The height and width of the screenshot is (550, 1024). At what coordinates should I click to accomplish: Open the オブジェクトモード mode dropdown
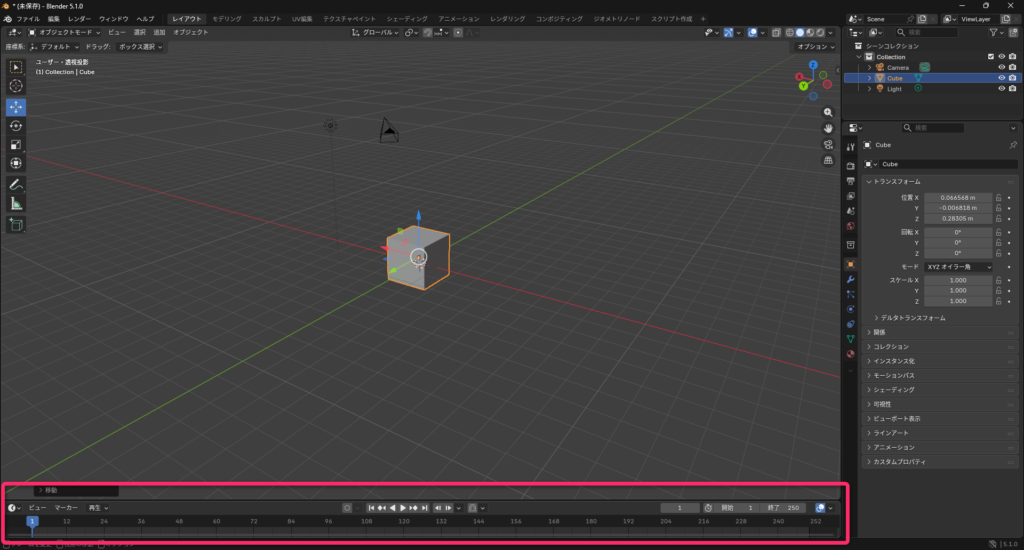click(66, 33)
